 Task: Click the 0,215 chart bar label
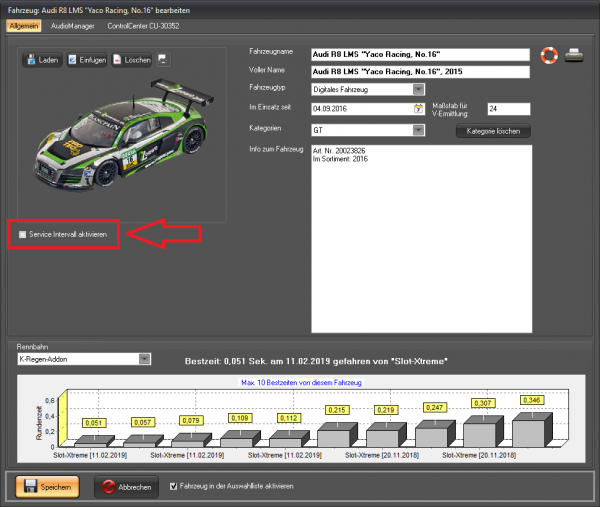pyautogui.click(x=337, y=410)
